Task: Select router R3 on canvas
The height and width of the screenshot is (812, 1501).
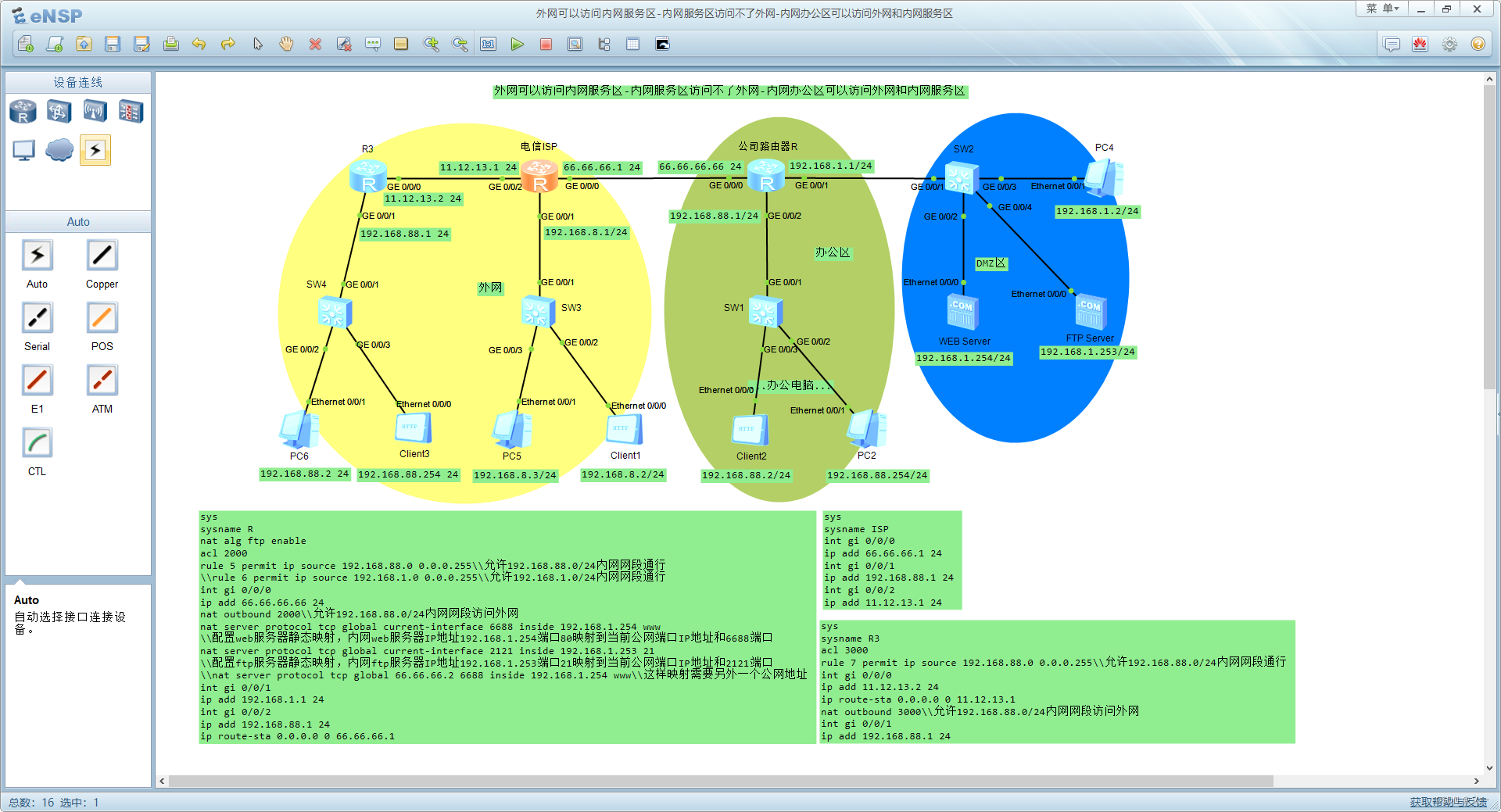Action: (x=368, y=176)
